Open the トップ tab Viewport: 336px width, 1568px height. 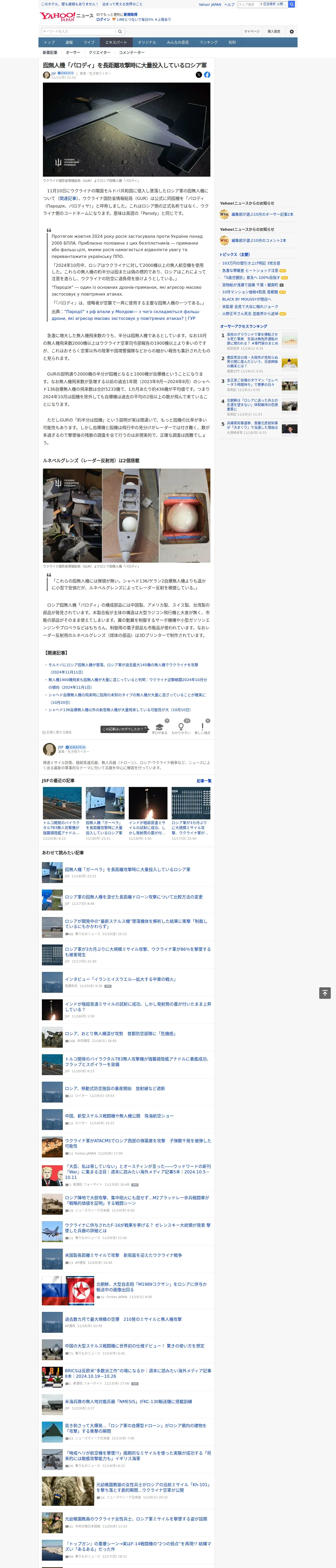49,43
